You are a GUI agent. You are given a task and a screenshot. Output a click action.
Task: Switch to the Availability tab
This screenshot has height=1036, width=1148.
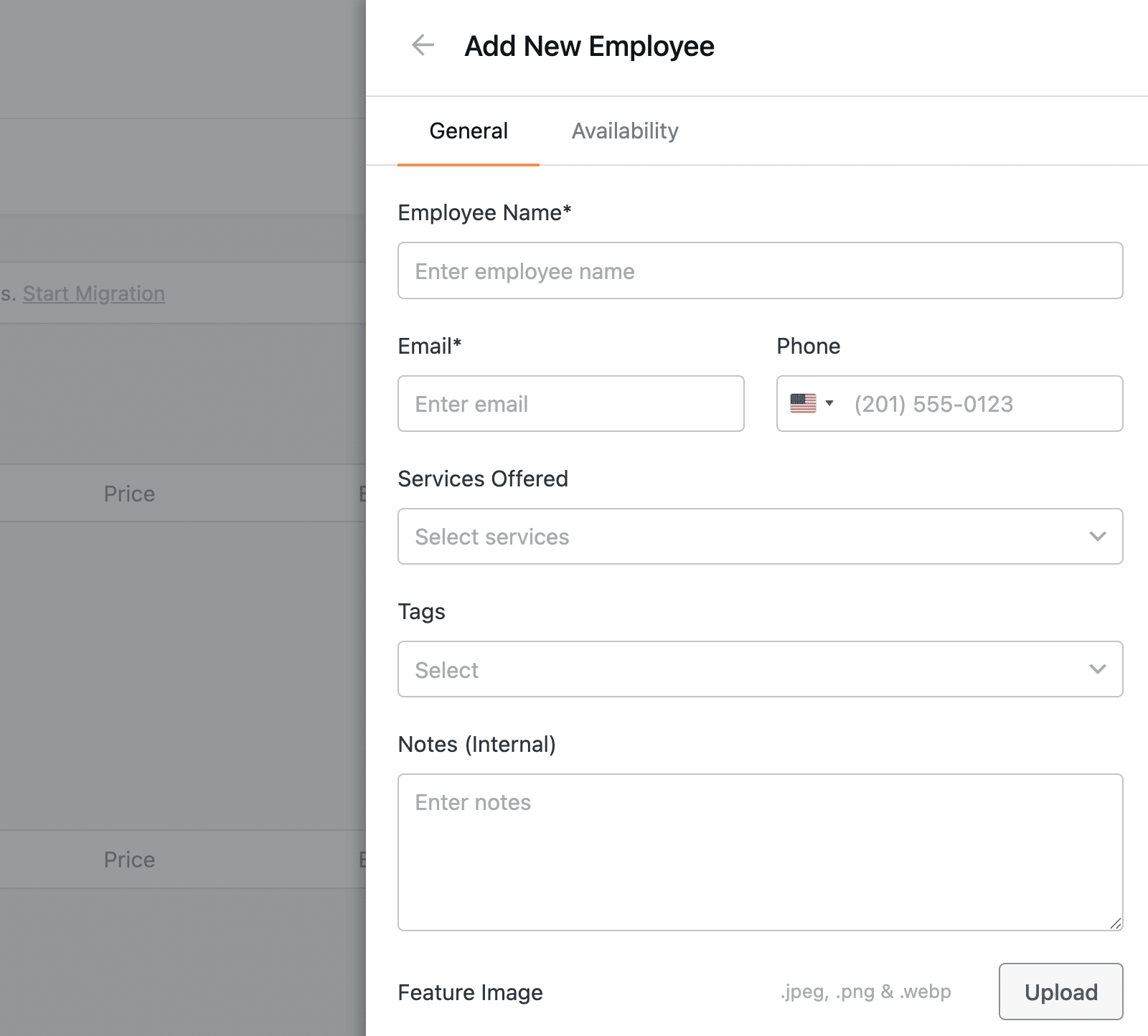tap(624, 131)
